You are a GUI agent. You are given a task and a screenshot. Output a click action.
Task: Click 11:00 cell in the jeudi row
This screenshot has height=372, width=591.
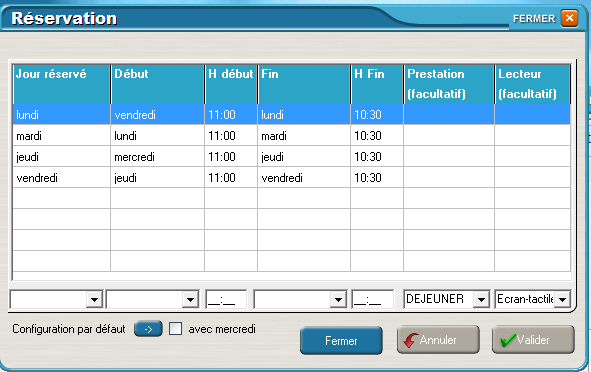pos(231,157)
